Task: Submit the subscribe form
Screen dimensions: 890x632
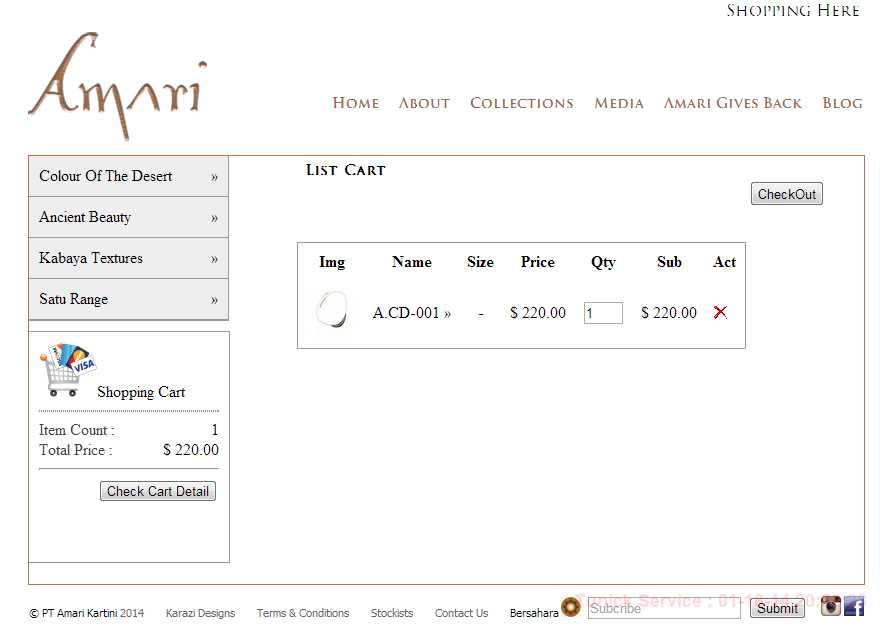Action: click(x=777, y=608)
